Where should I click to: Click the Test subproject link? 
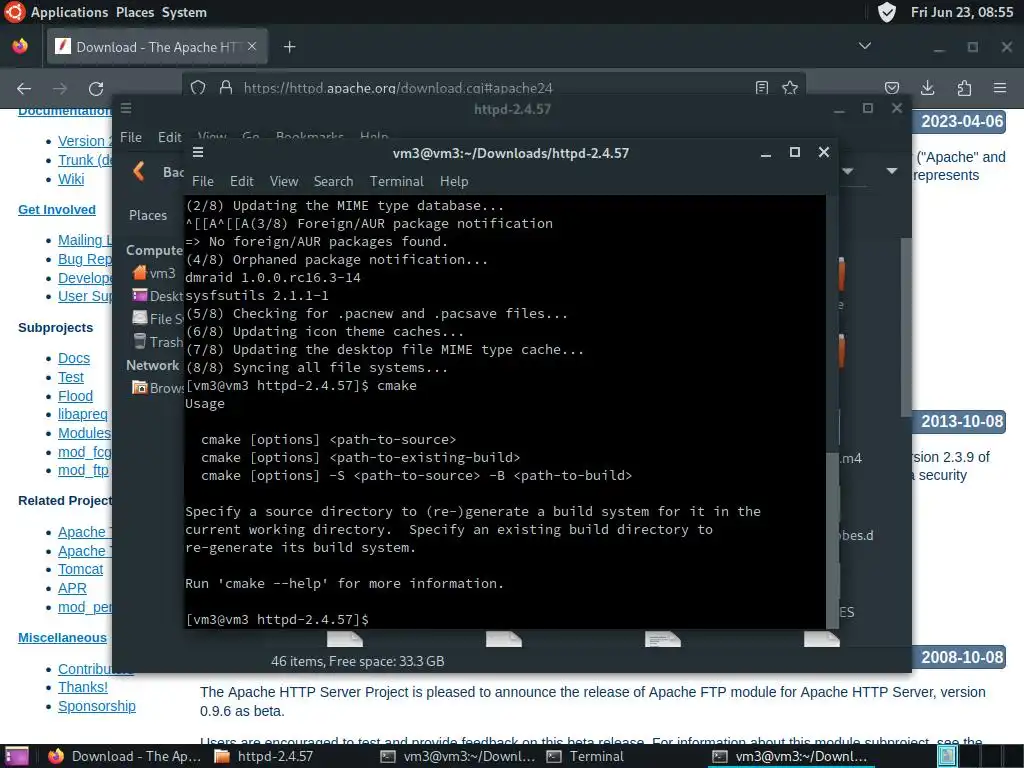point(71,377)
